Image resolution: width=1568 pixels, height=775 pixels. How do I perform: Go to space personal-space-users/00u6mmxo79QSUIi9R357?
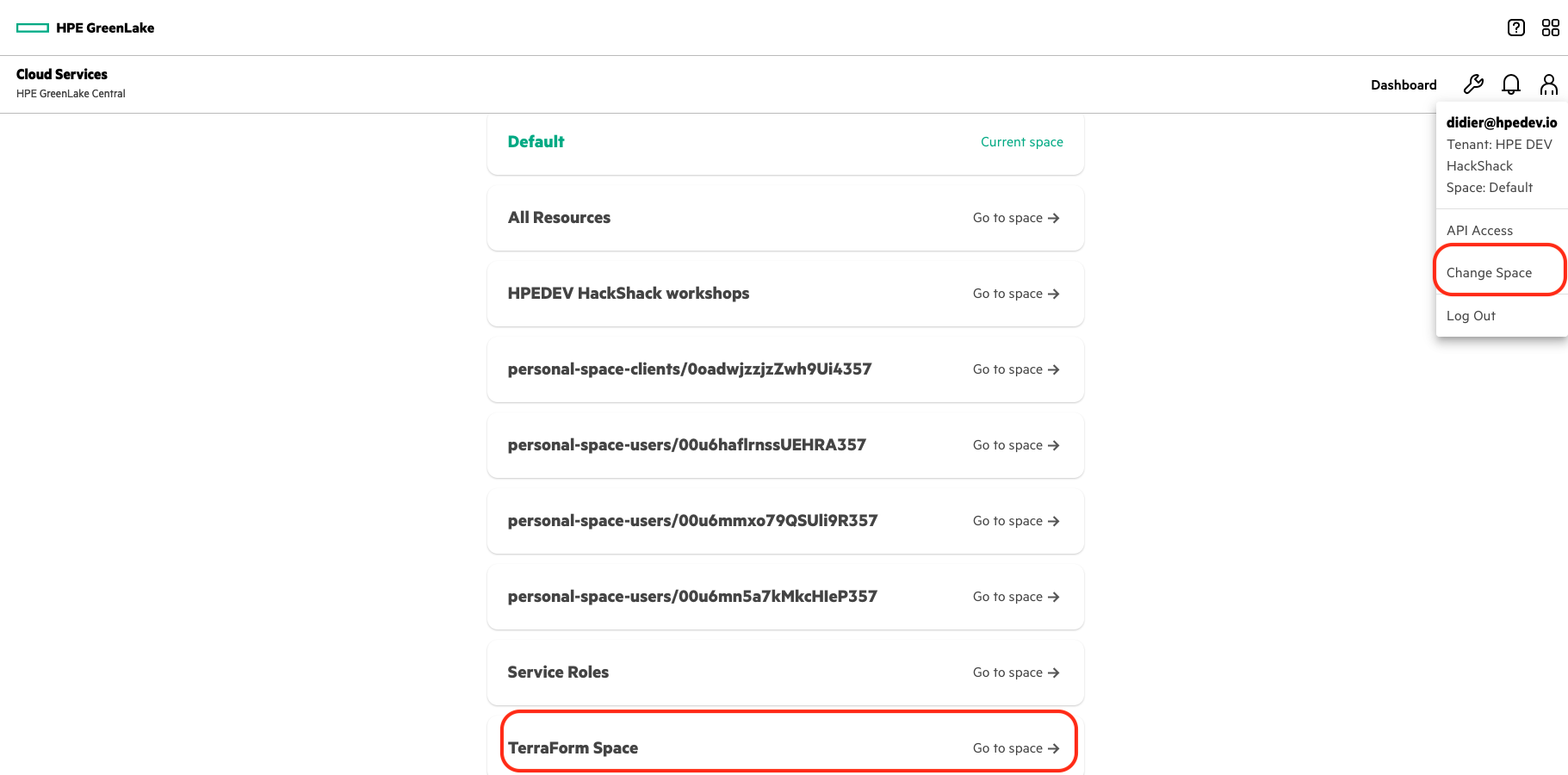[x=1016, y=521]
